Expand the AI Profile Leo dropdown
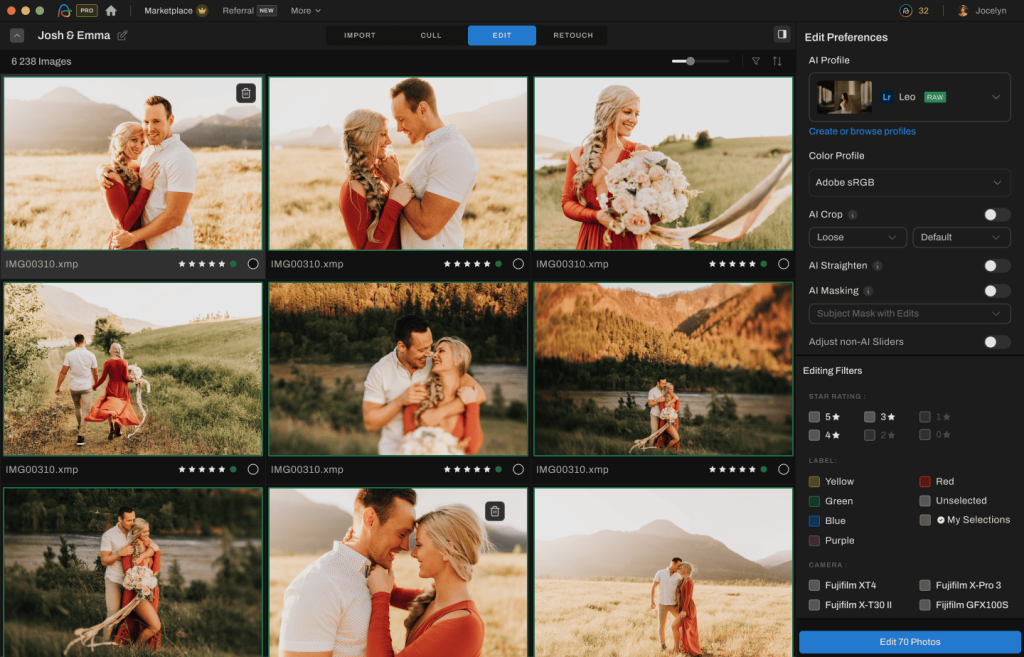 [996, 97]
